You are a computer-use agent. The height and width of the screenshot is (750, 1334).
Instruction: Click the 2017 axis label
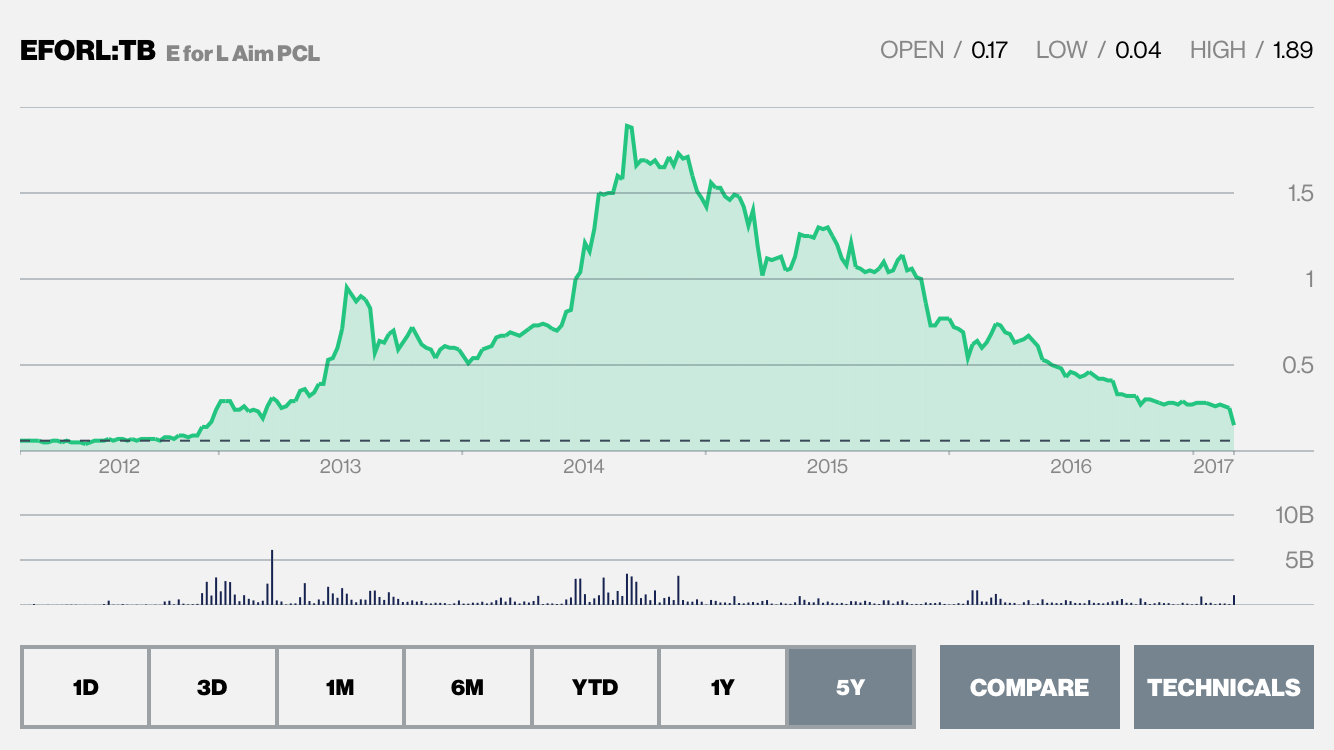click(x=1215, y=467)
